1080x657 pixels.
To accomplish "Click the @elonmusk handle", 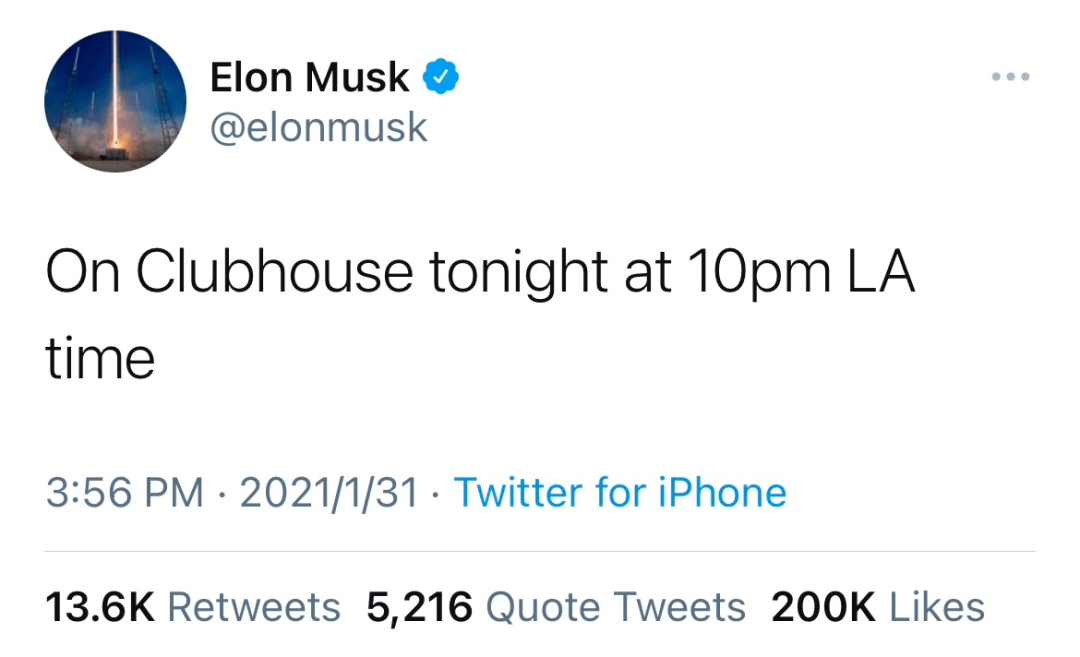I will [x=319, y=126].
